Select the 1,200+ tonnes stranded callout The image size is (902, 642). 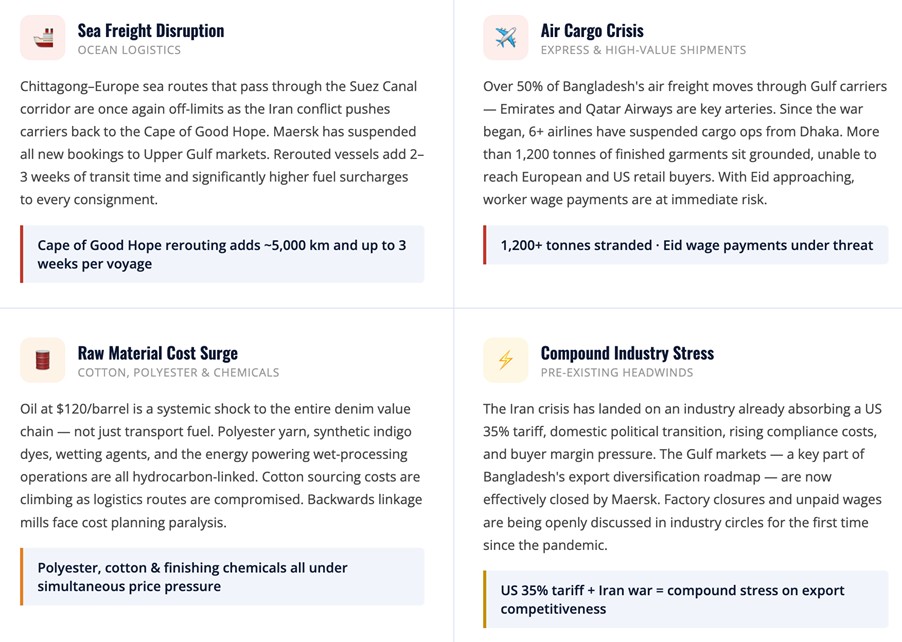686,245
